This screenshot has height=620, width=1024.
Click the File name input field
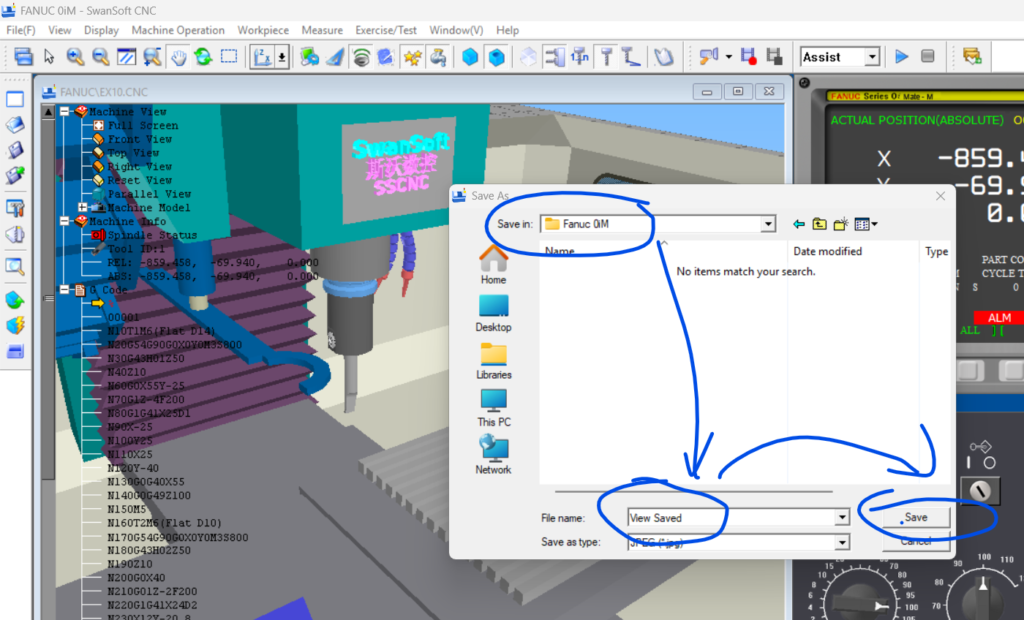pyautogui.click(x=730, y=517)
